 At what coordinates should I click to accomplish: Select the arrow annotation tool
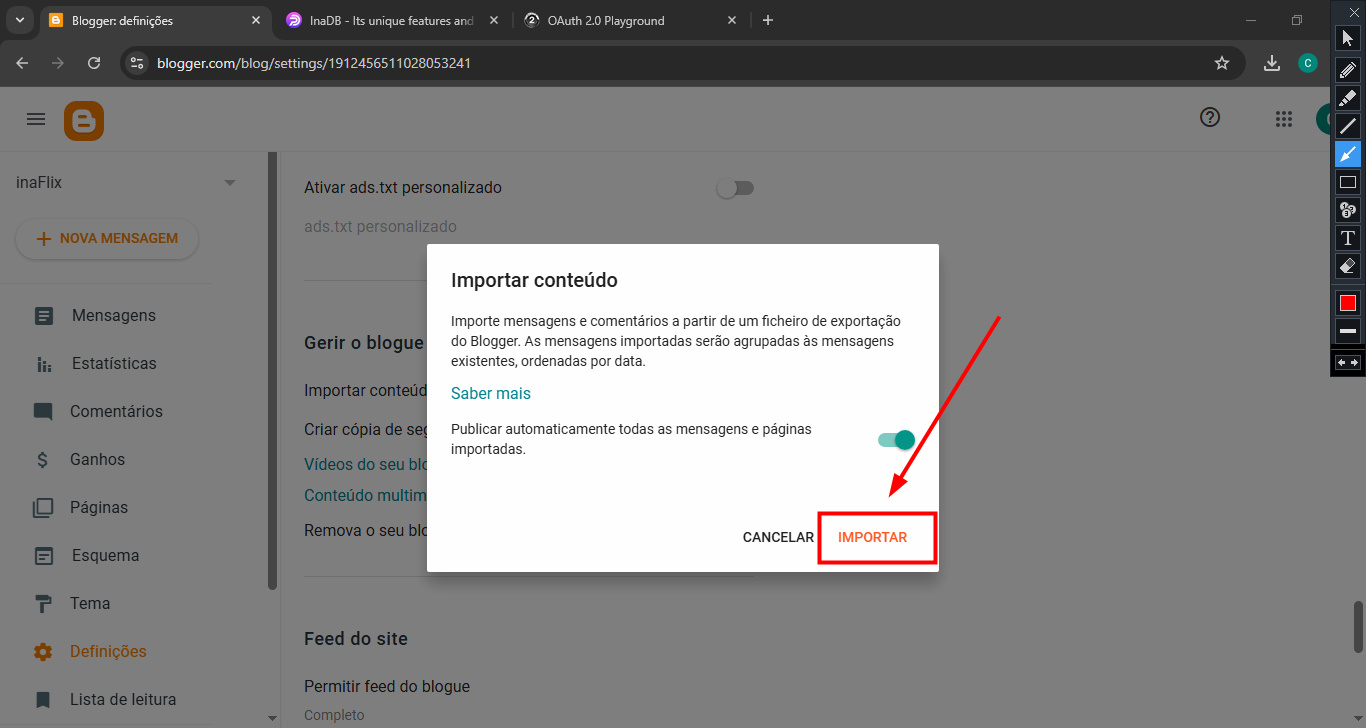point(1347,153)
